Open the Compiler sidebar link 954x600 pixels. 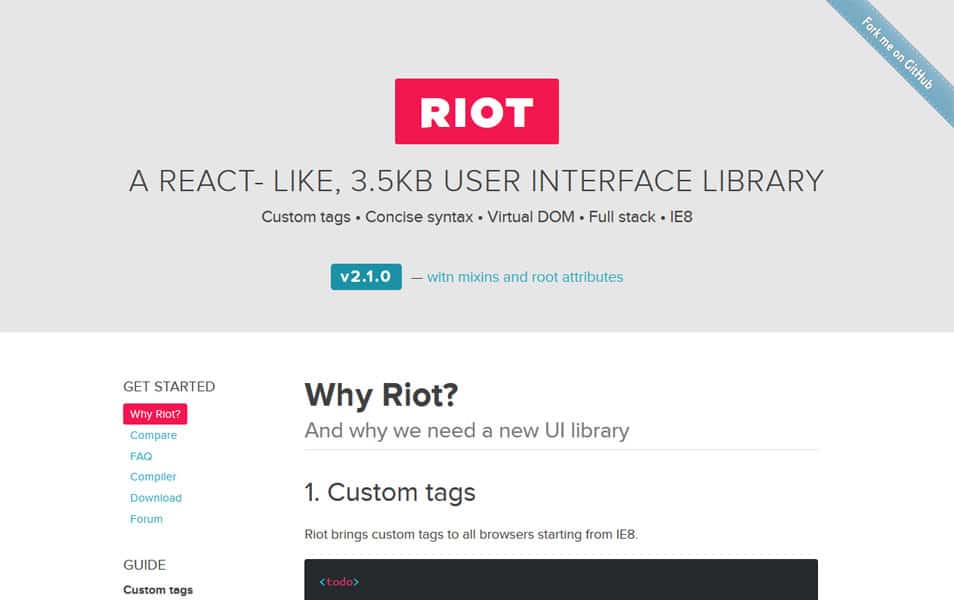coord(153,476)
